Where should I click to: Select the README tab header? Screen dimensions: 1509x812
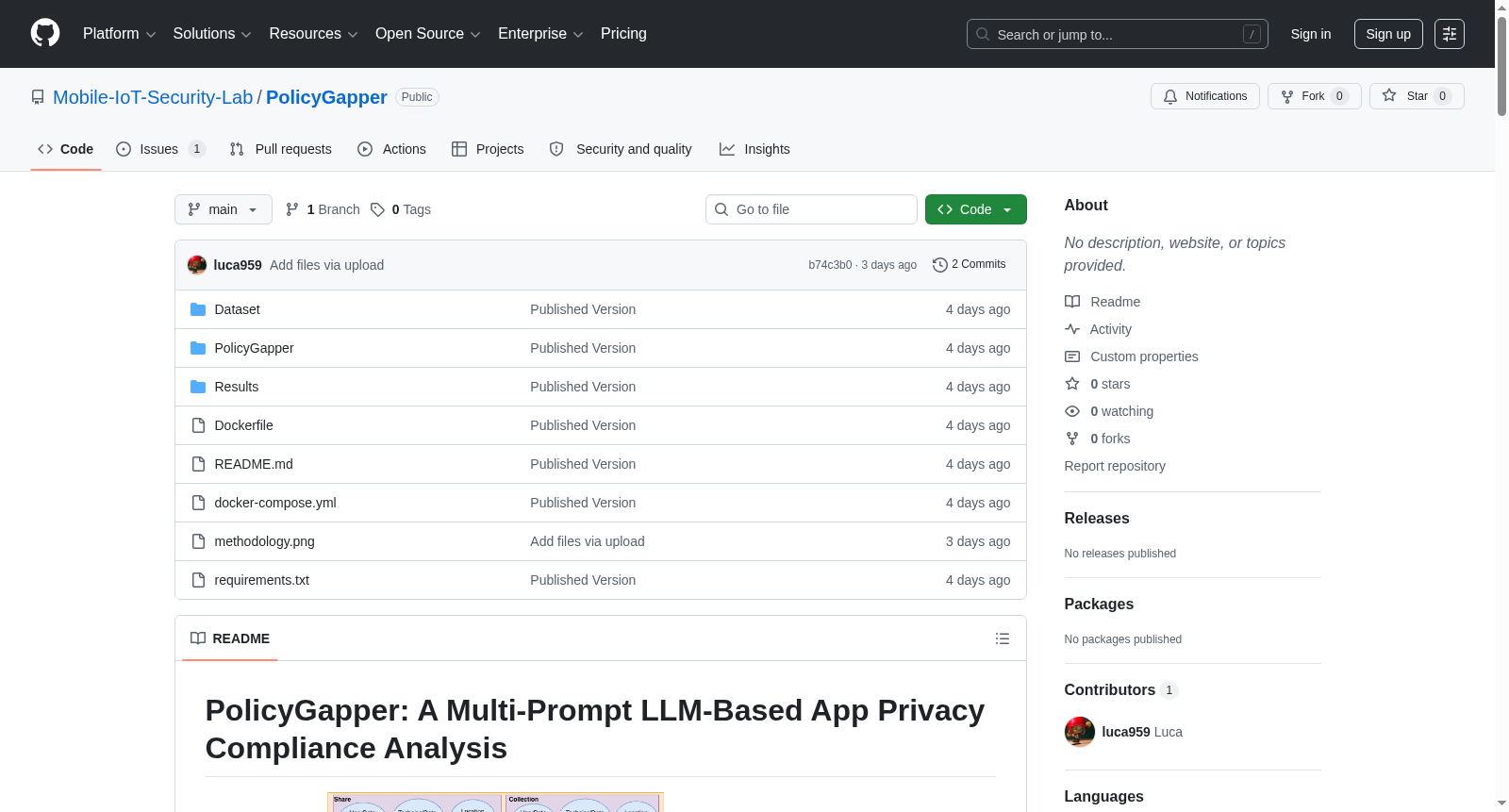coord(230,638)
